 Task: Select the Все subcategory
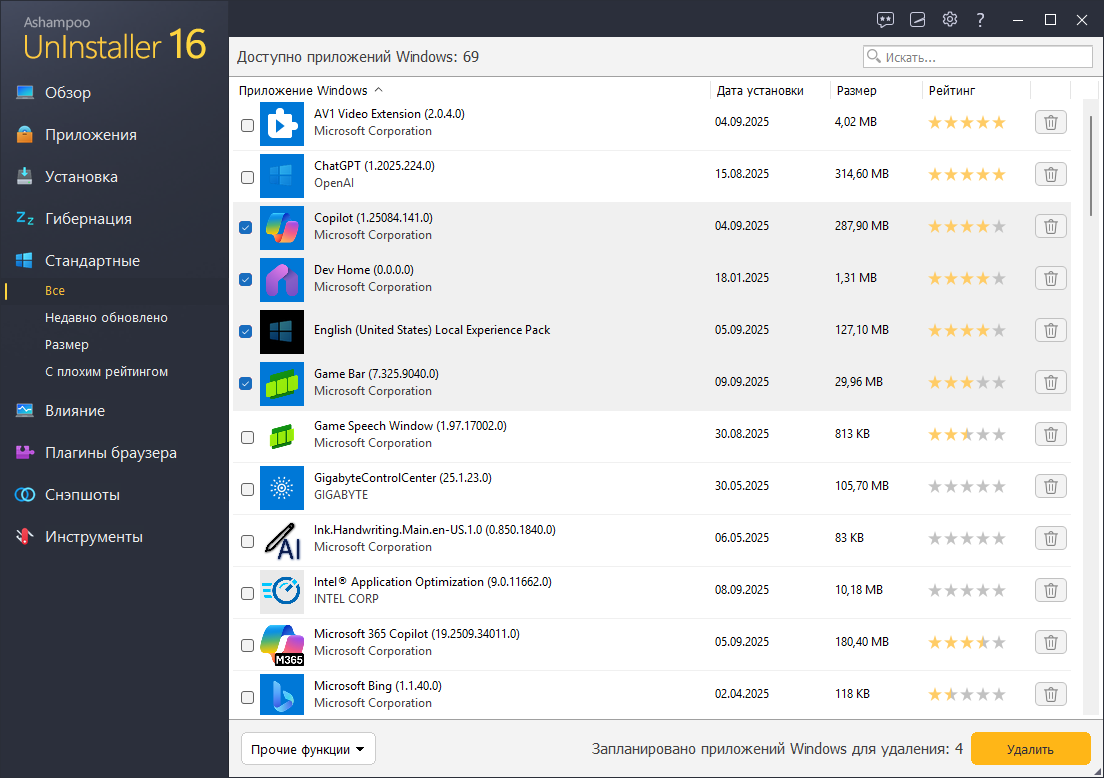pyautogui.click(x=55, y=291)
